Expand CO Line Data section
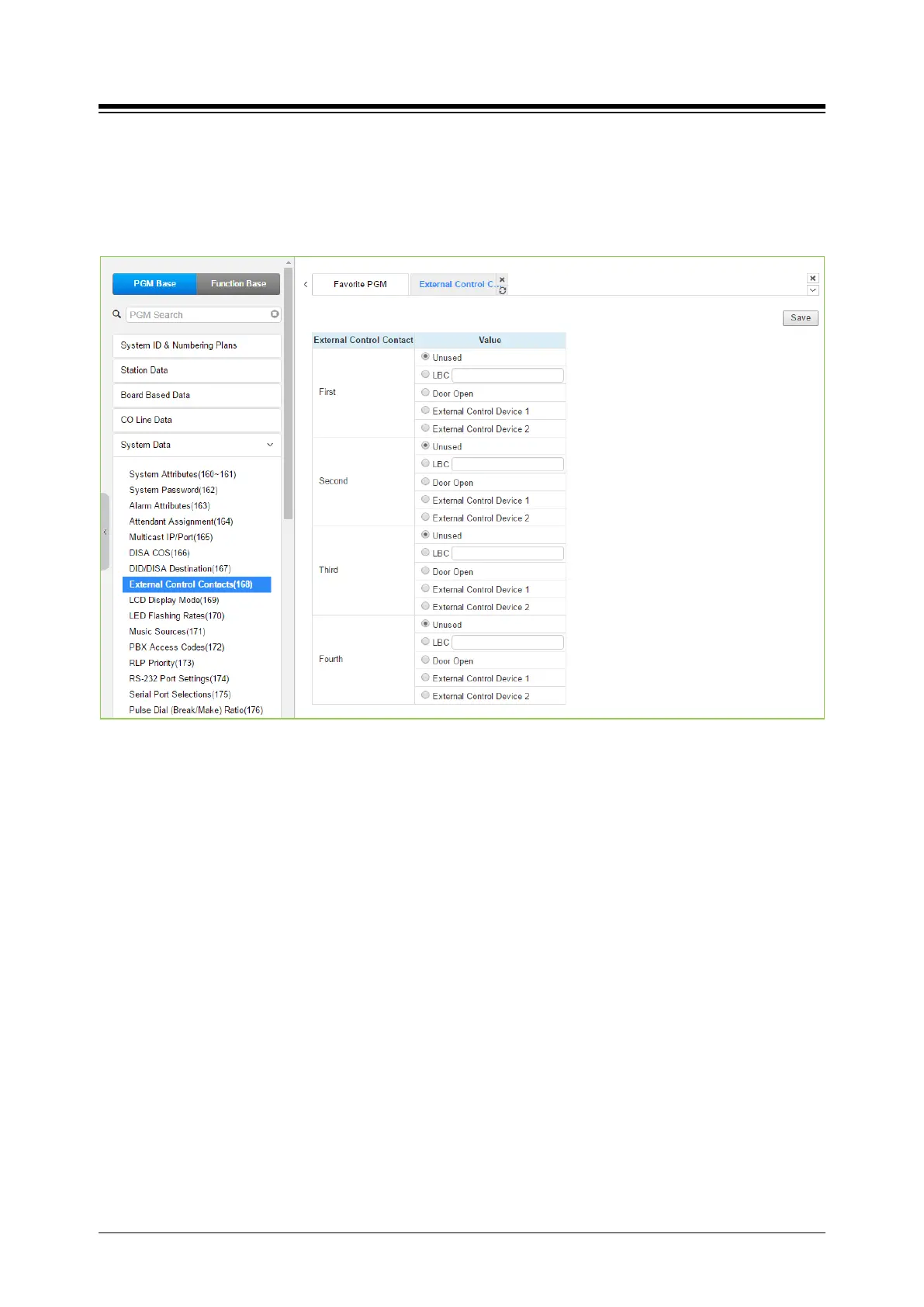Screen dimensions: 924x1307 pos(196,420)
